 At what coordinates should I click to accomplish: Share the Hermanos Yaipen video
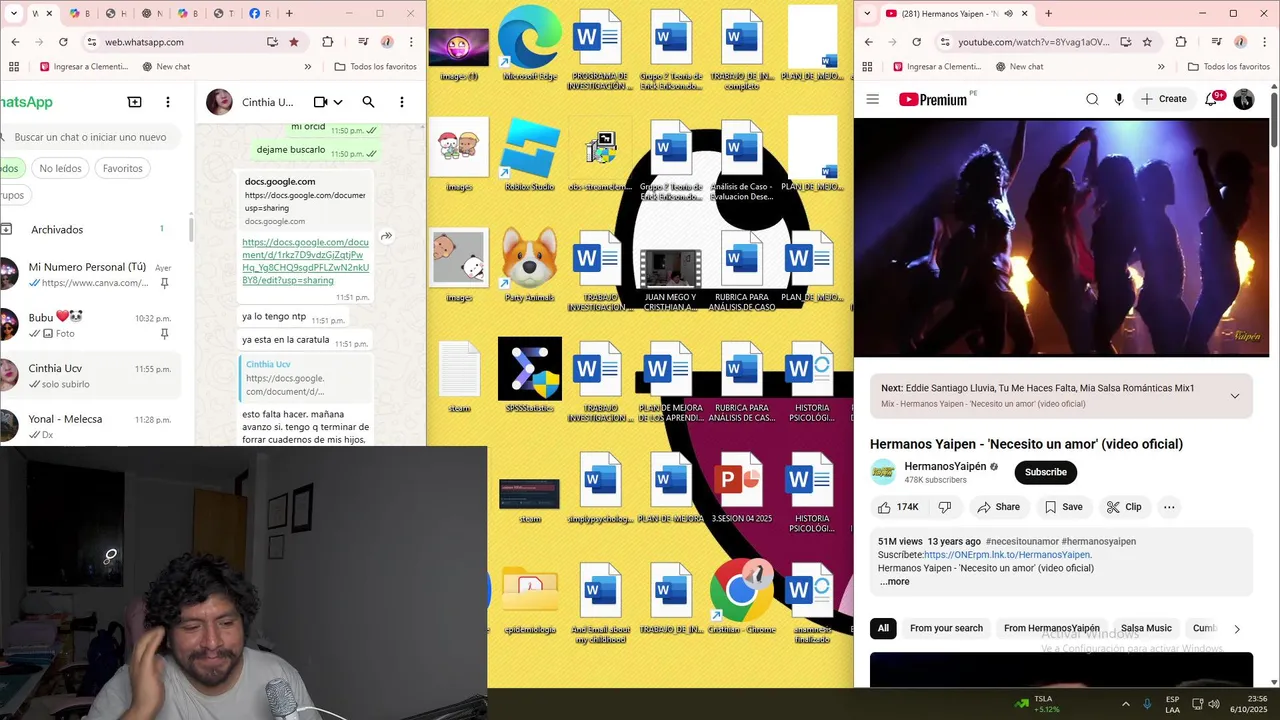[998, 507]
